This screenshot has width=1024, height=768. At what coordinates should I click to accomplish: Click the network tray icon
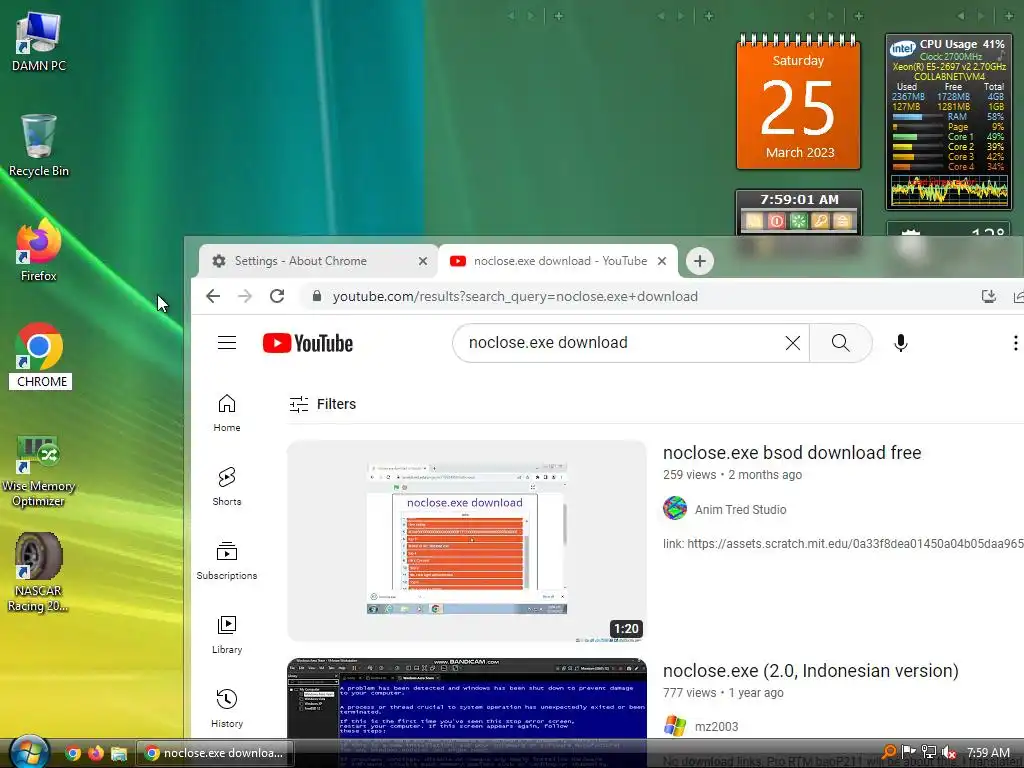(929, 752)
